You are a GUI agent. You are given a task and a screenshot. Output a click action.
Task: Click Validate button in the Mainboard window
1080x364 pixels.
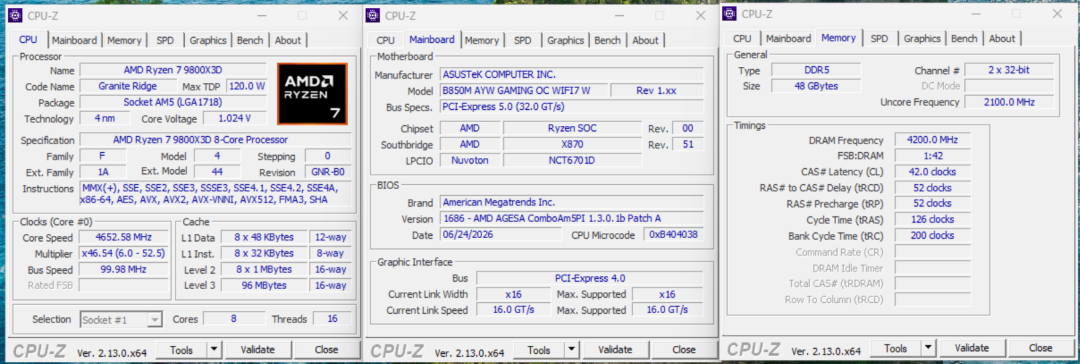(615, 350)
